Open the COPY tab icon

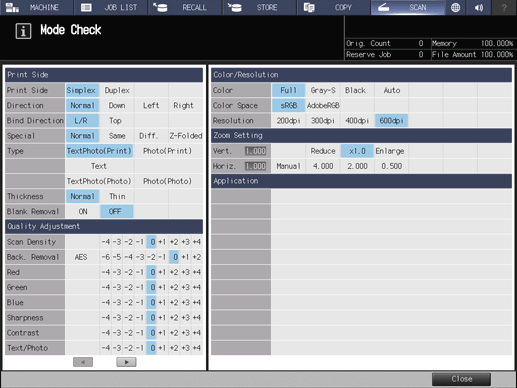pos(309,7)
